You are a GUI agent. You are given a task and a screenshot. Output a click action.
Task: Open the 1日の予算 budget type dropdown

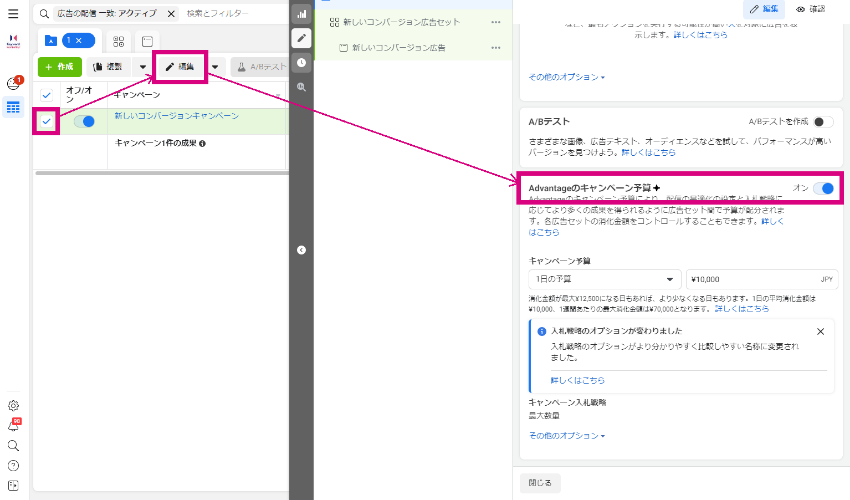[604, 279]
